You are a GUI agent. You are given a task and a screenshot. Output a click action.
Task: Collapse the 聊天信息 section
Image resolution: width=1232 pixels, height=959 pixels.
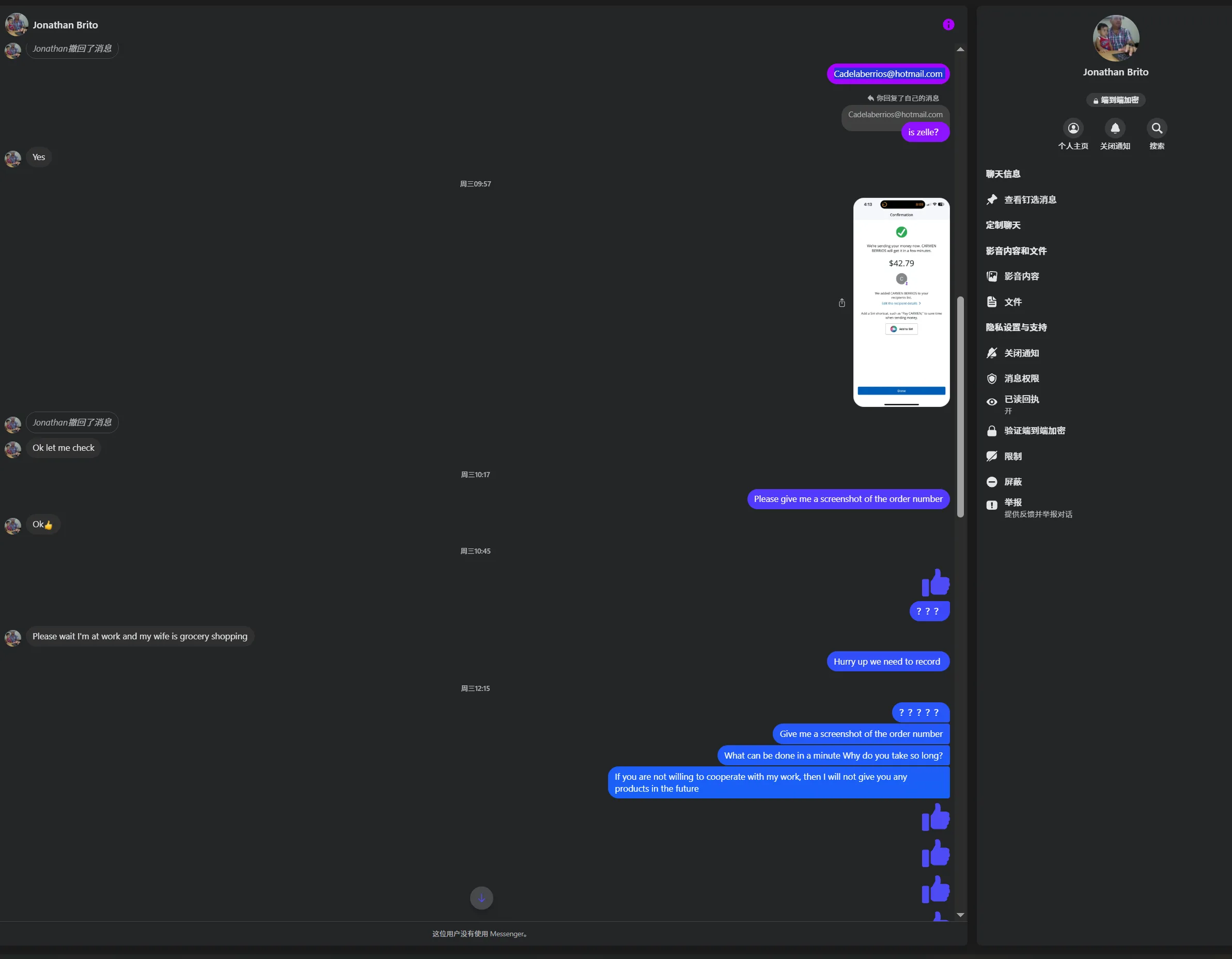(x=1003, y=174)
